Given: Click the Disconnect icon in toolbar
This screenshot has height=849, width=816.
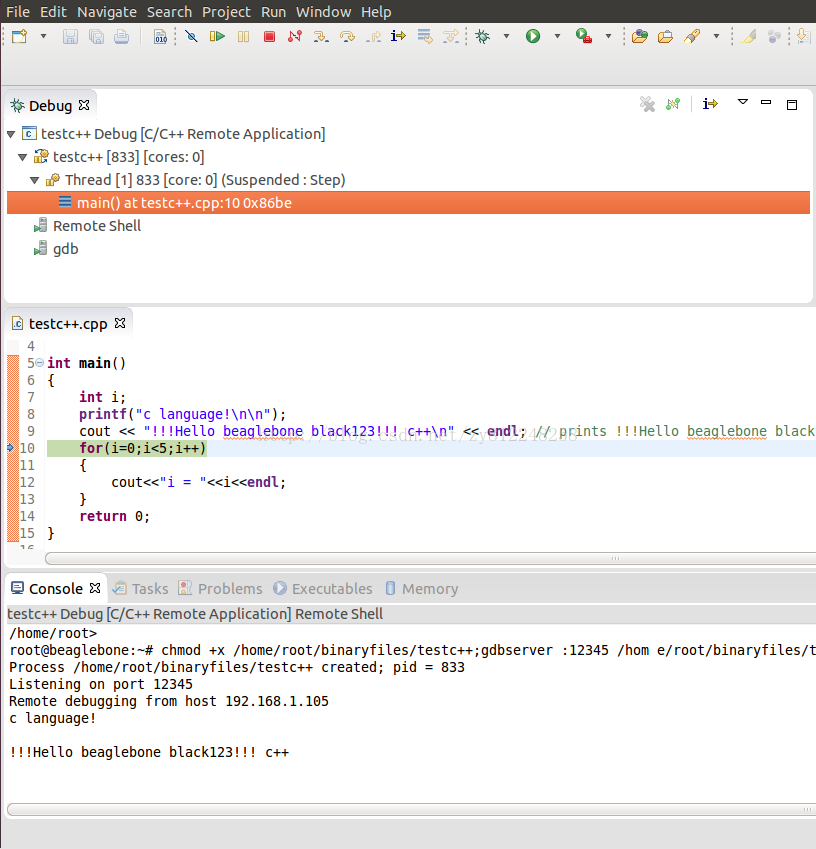Looking at the screenshot, I should click(295, 36).
